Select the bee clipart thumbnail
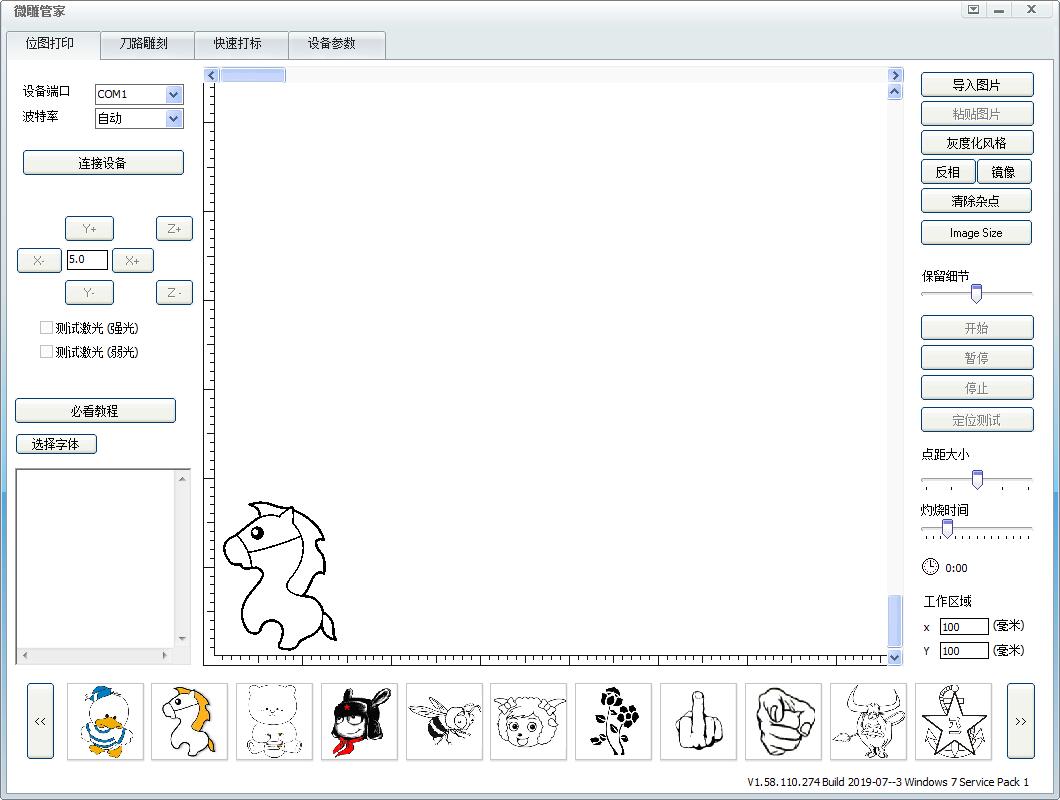The height and width of the screenshot is (800, 1060). 443,721
